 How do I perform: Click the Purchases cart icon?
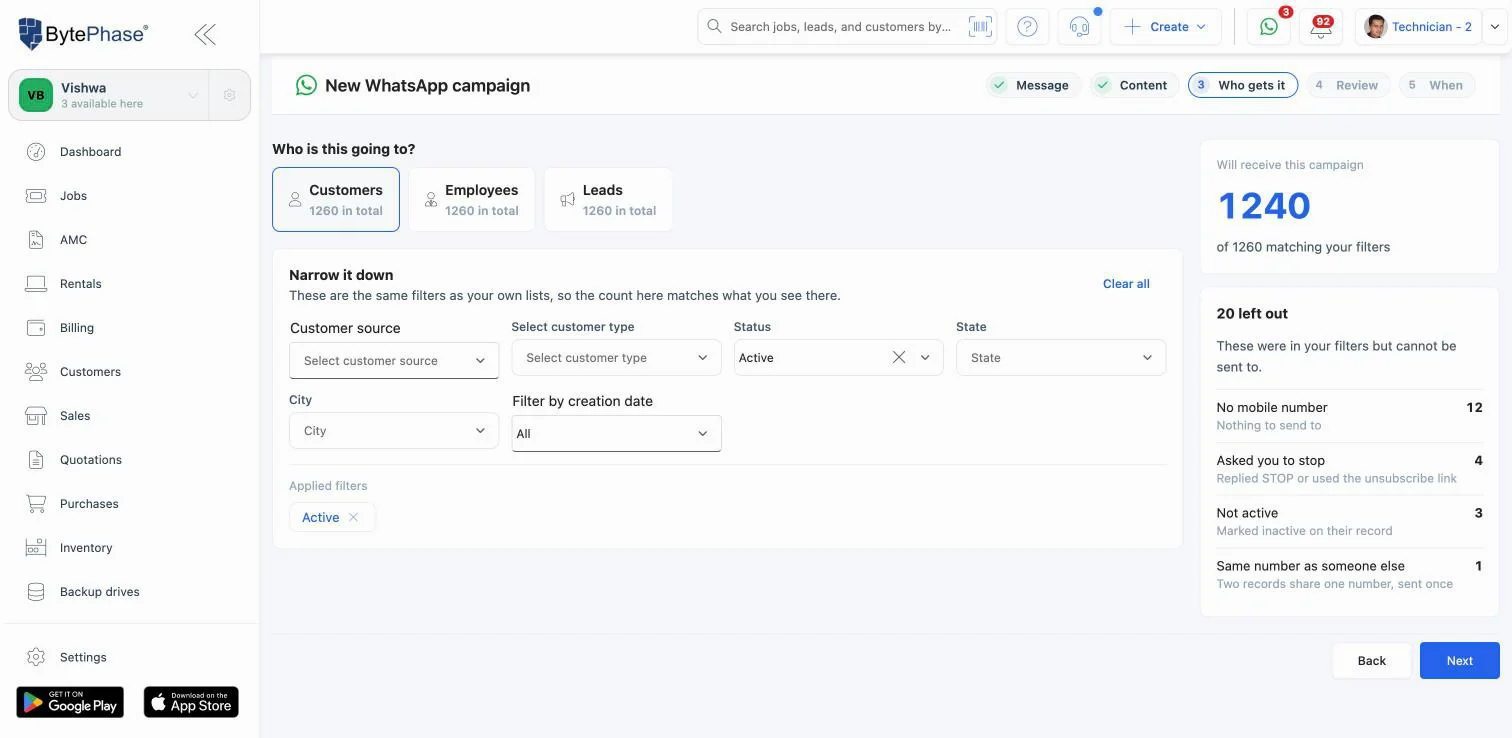pos(36,504)
